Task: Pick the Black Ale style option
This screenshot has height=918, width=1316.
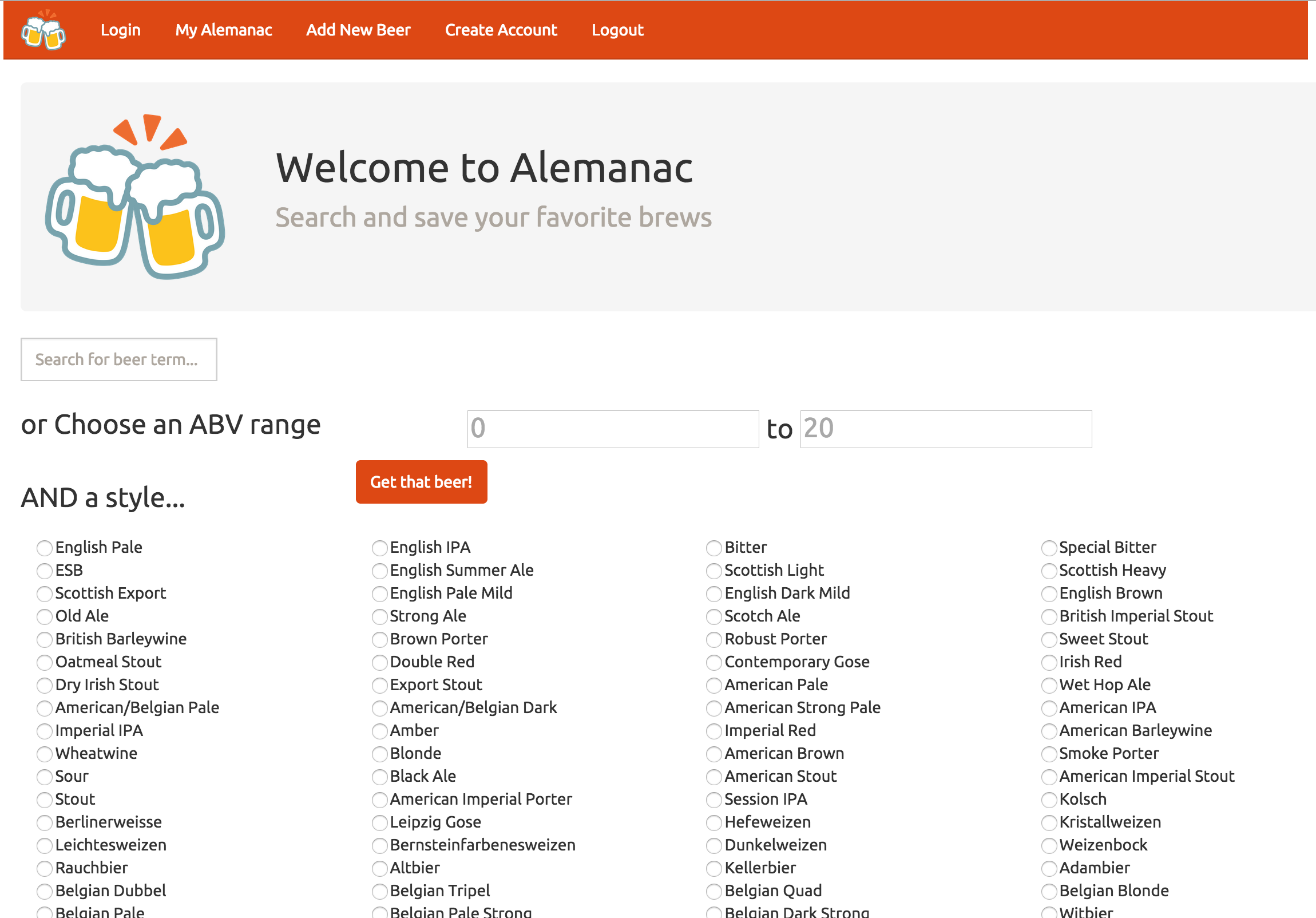Action: pos(379,777)
